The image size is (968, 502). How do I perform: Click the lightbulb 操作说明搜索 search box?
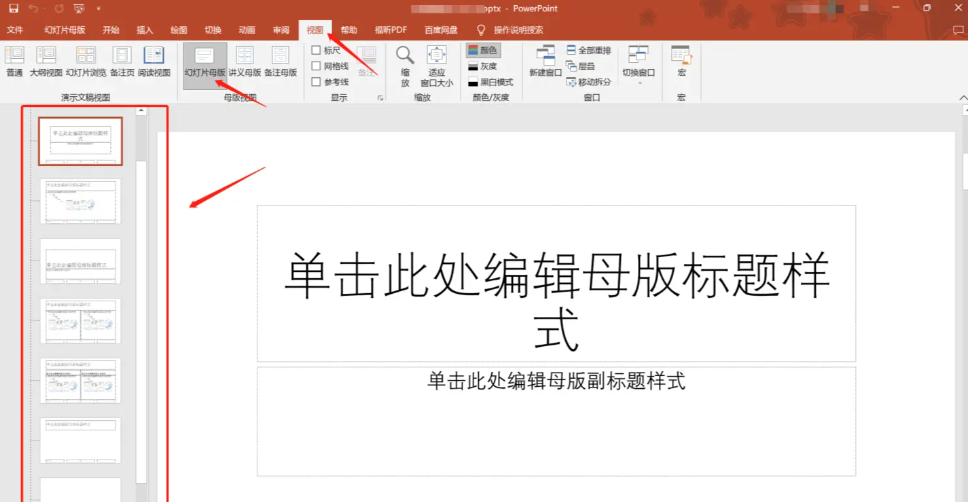511,30
